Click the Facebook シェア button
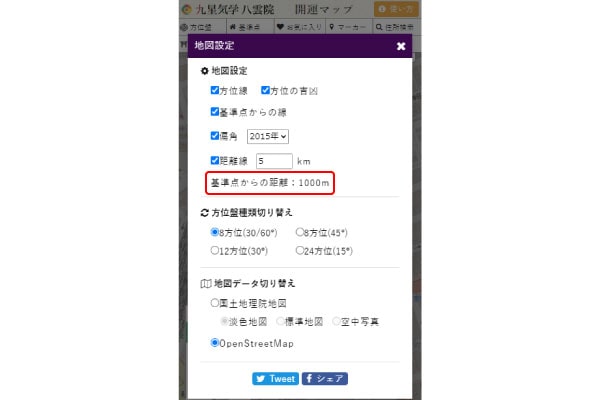The width and height of the screenshot is (600, 400). [x=325, y=379]
